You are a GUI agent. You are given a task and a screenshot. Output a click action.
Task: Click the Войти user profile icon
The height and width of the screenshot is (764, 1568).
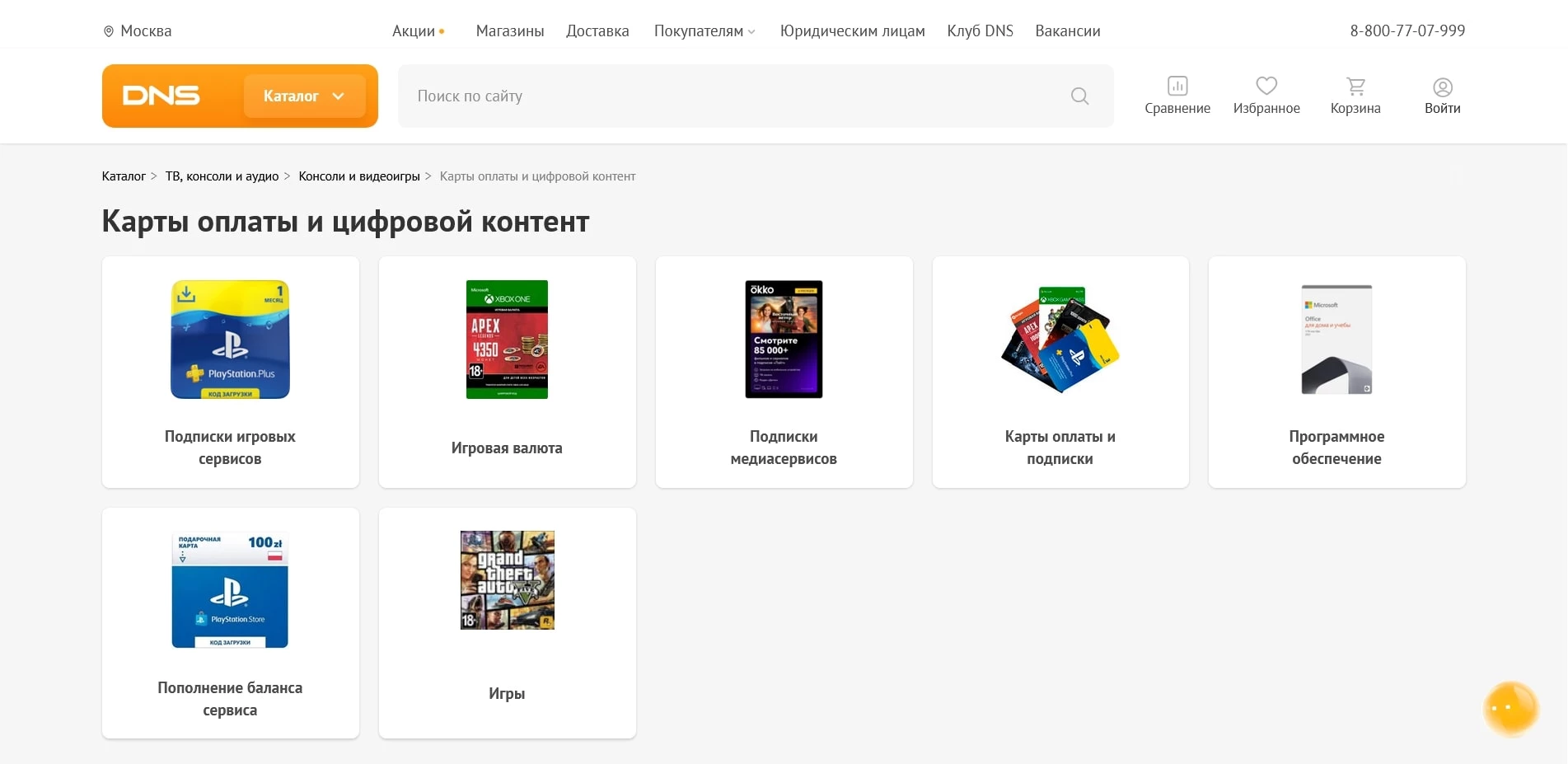click(1442, 87)
